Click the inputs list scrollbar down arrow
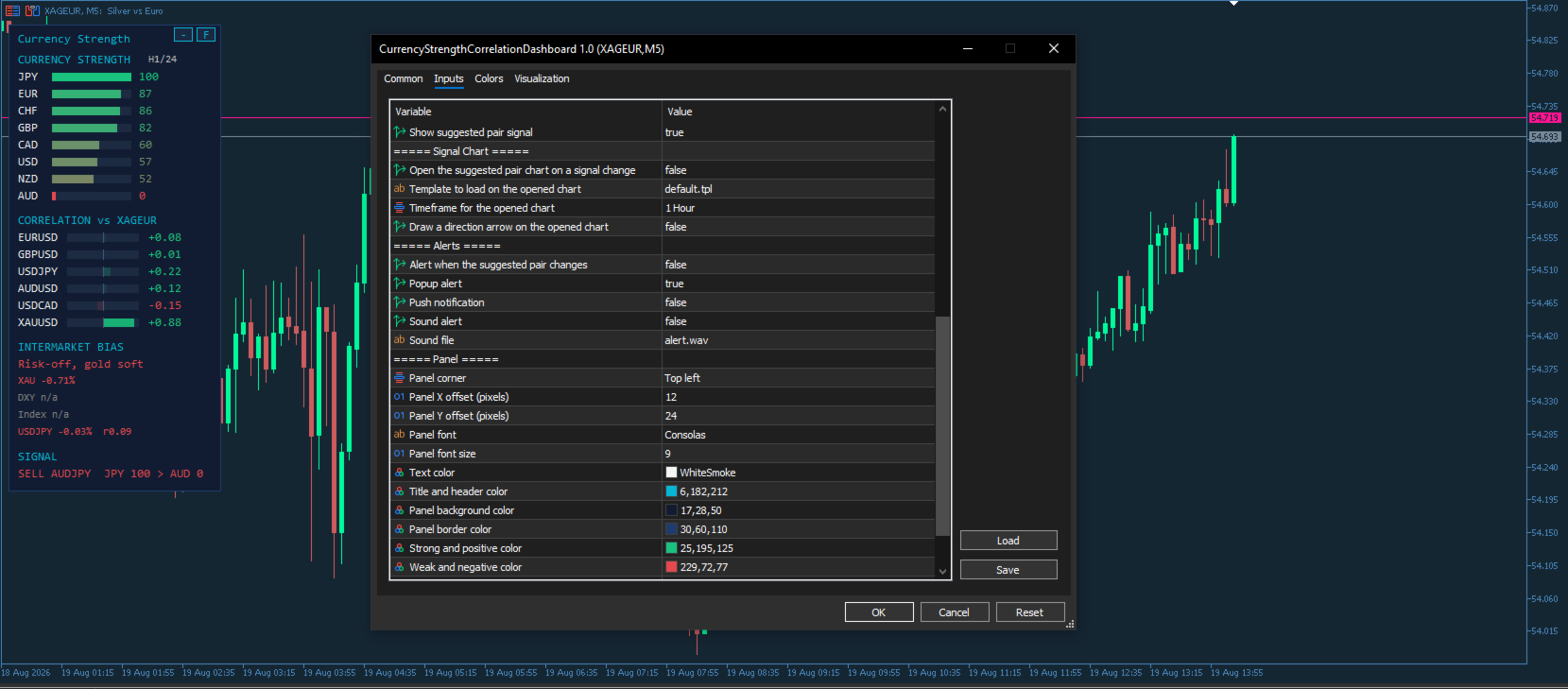1568x689 pixels. [942, 571]
